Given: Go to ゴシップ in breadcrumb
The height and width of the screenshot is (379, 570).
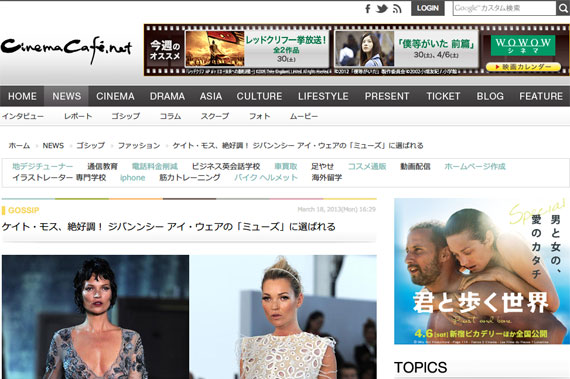Looking at the screenshot, I should [x=91, y=146].
